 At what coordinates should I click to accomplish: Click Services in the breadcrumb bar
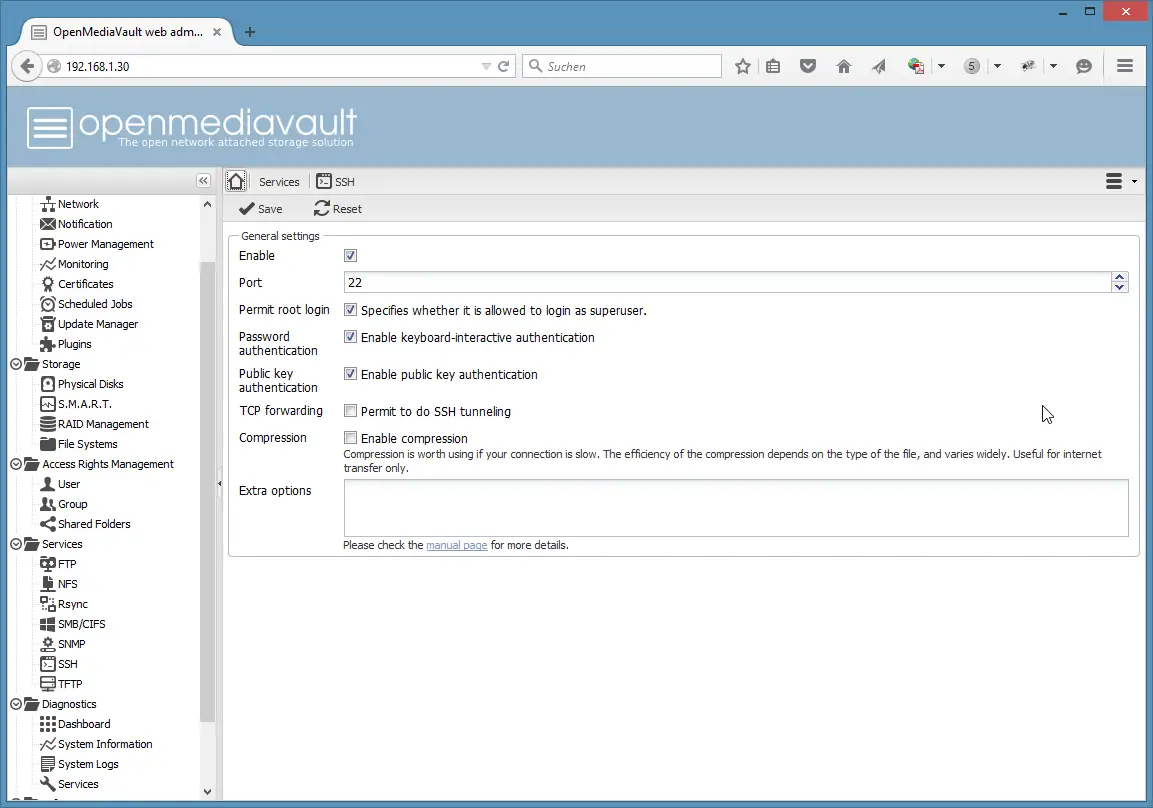tap(279, 182)
